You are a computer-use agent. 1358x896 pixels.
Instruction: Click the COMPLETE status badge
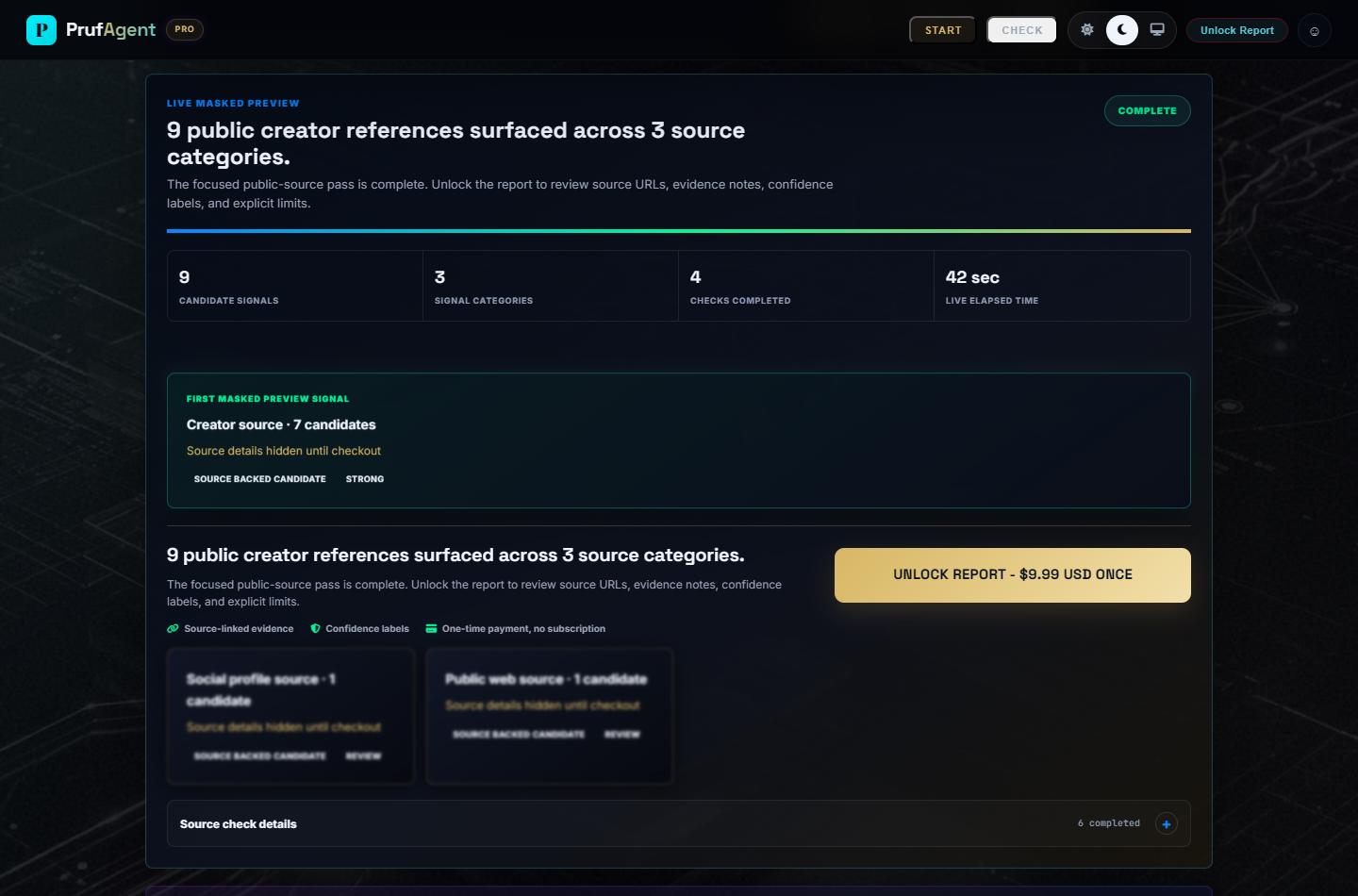click(x=1148, y=111)
